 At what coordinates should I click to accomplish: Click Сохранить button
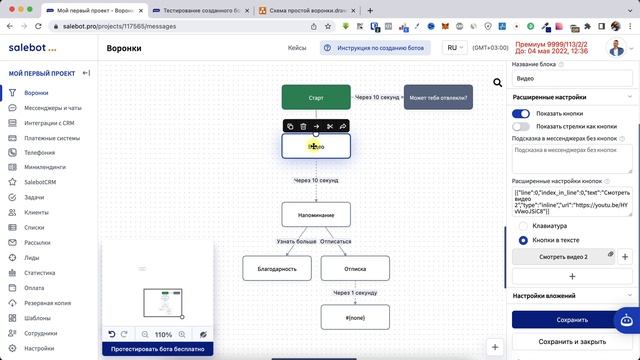pyautogui.click(x=572, y=320)
